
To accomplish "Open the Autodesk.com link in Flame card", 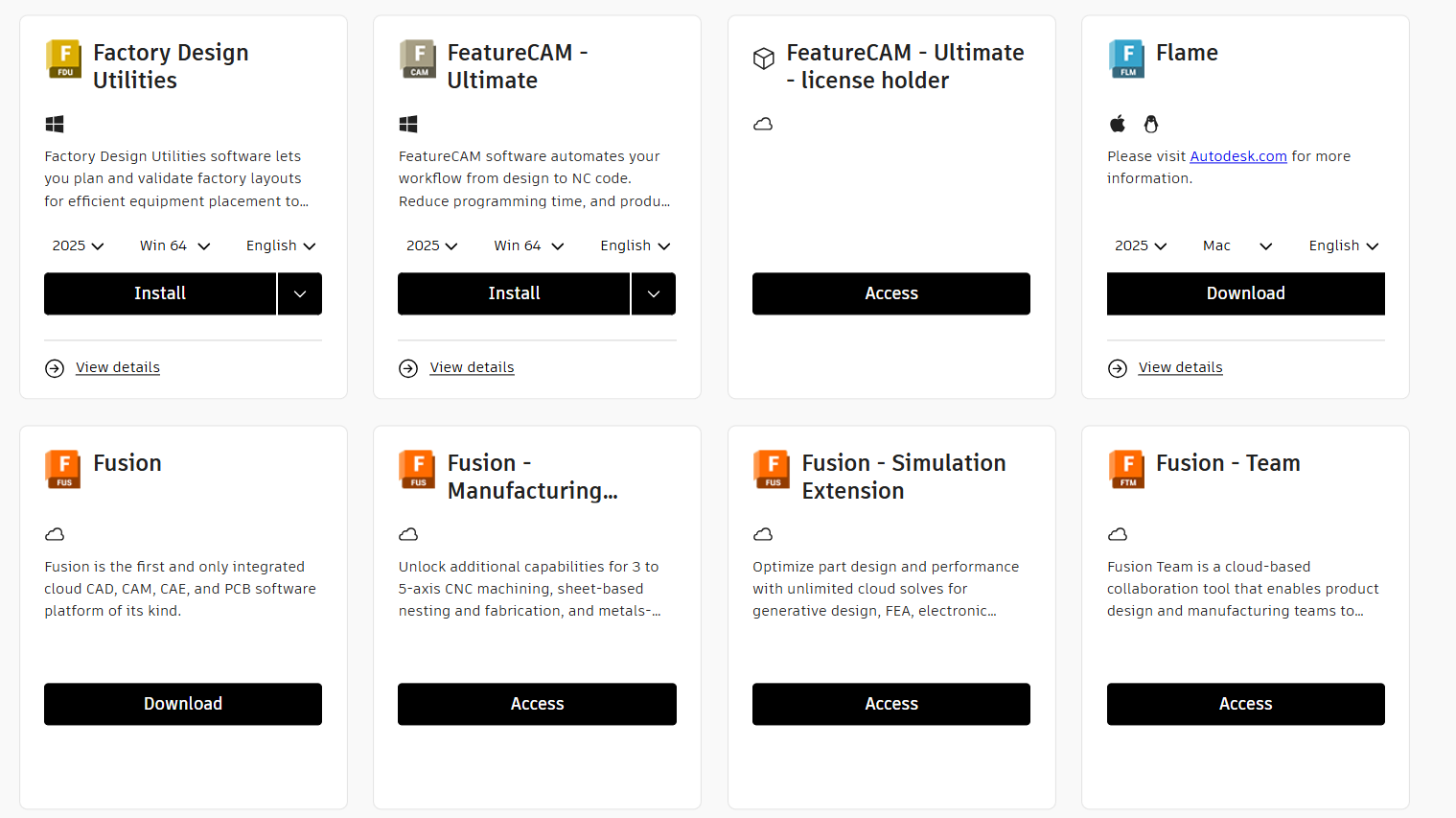I will tap(1238, 156).
